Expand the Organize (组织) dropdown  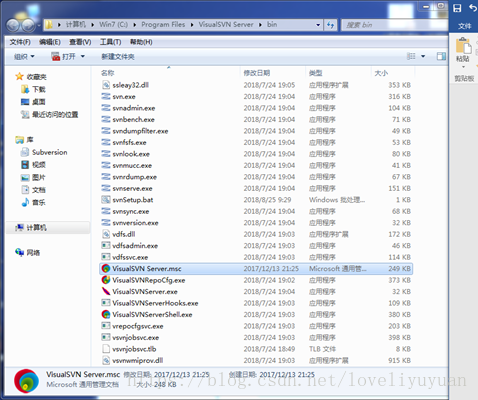24,57
